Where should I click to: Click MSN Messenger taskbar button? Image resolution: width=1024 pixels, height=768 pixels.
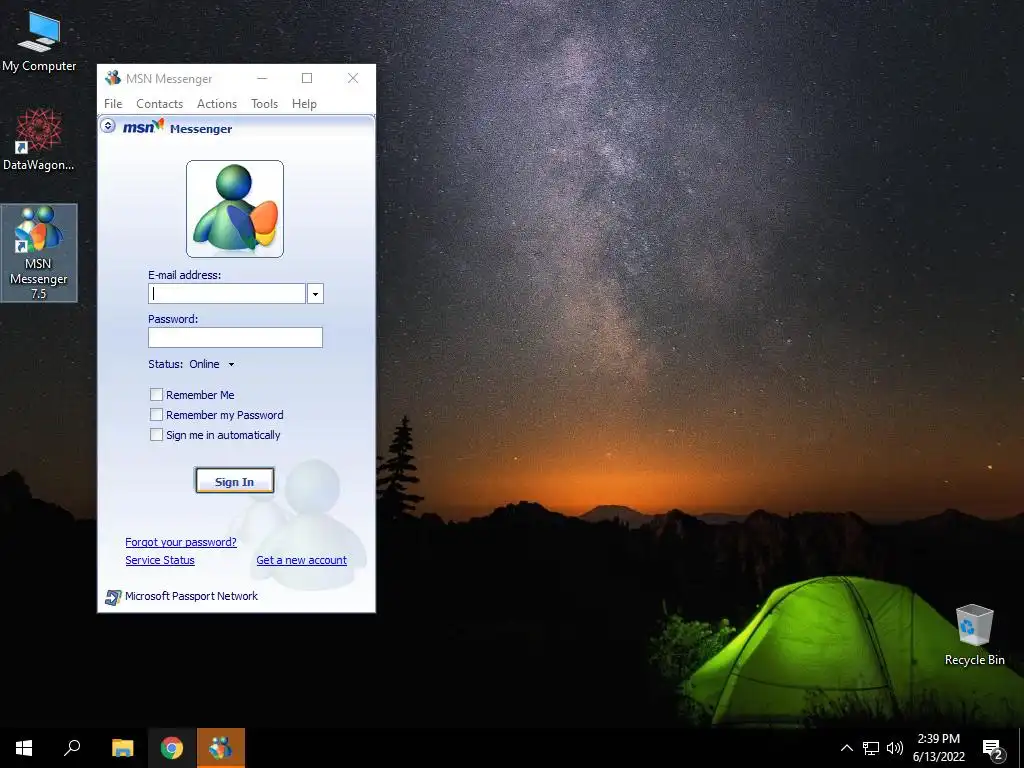(221, 748)
